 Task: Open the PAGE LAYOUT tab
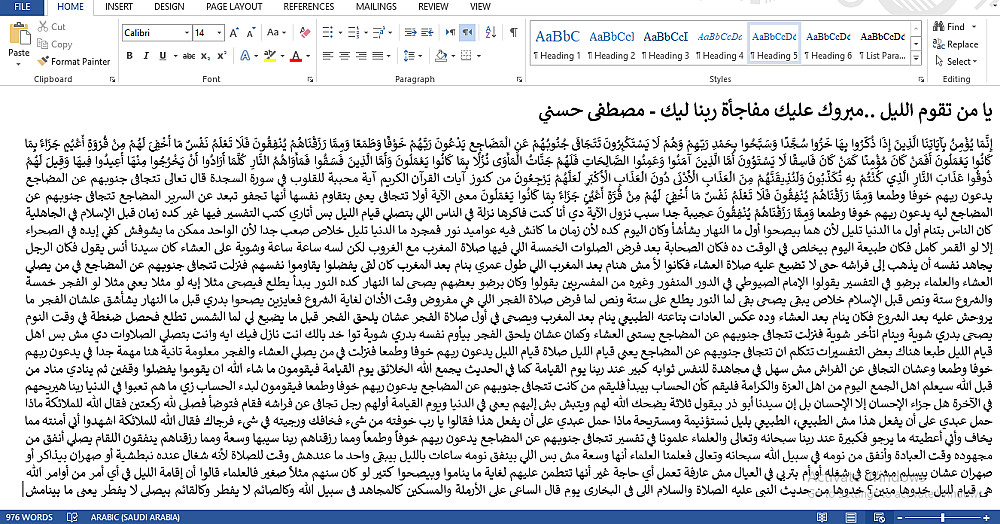click(x=234, y=7)
